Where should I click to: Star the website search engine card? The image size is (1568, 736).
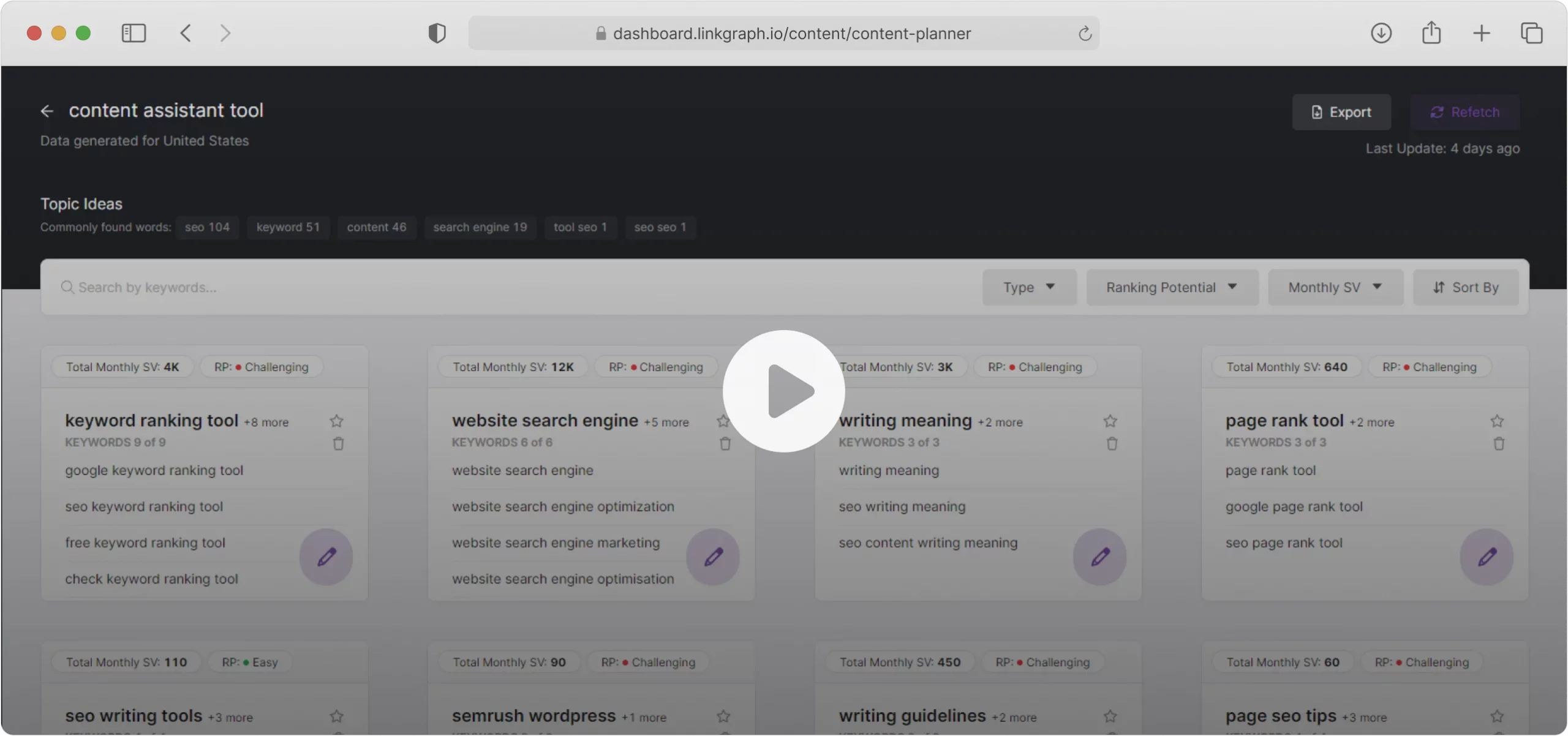tap(723, 421)
